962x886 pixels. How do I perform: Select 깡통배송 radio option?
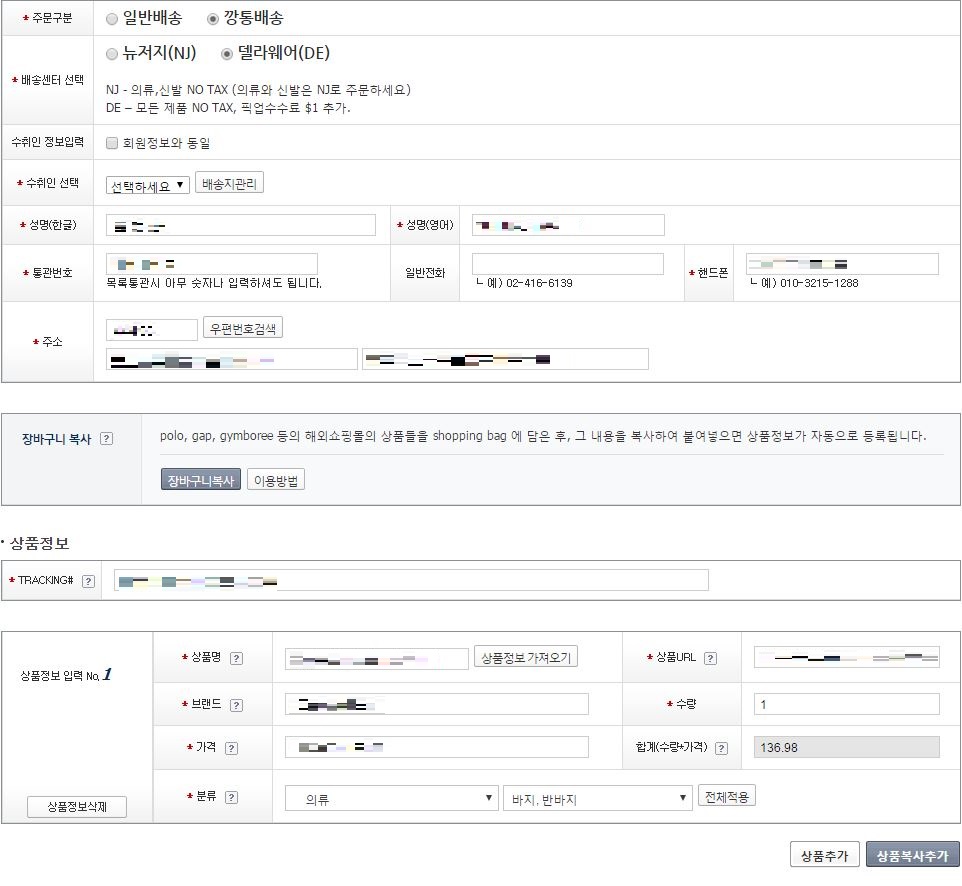tap(212, 19)
